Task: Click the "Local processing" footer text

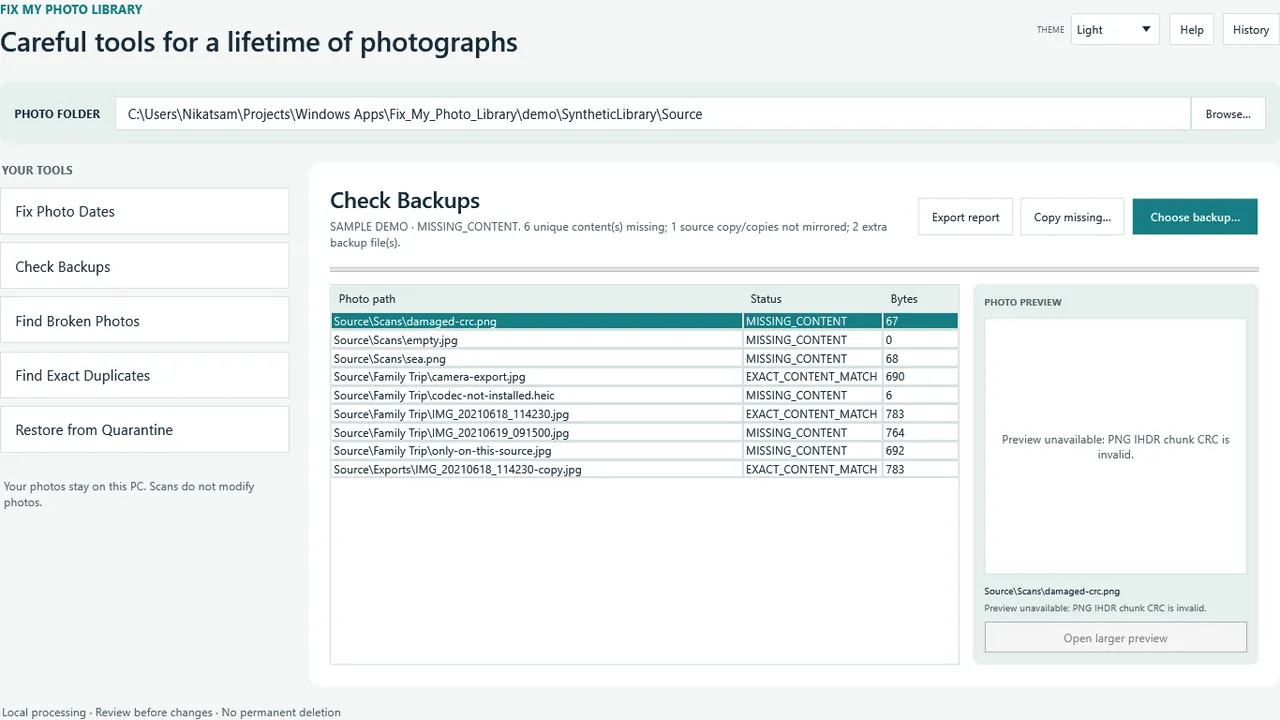Action: [x=43, y=713]
